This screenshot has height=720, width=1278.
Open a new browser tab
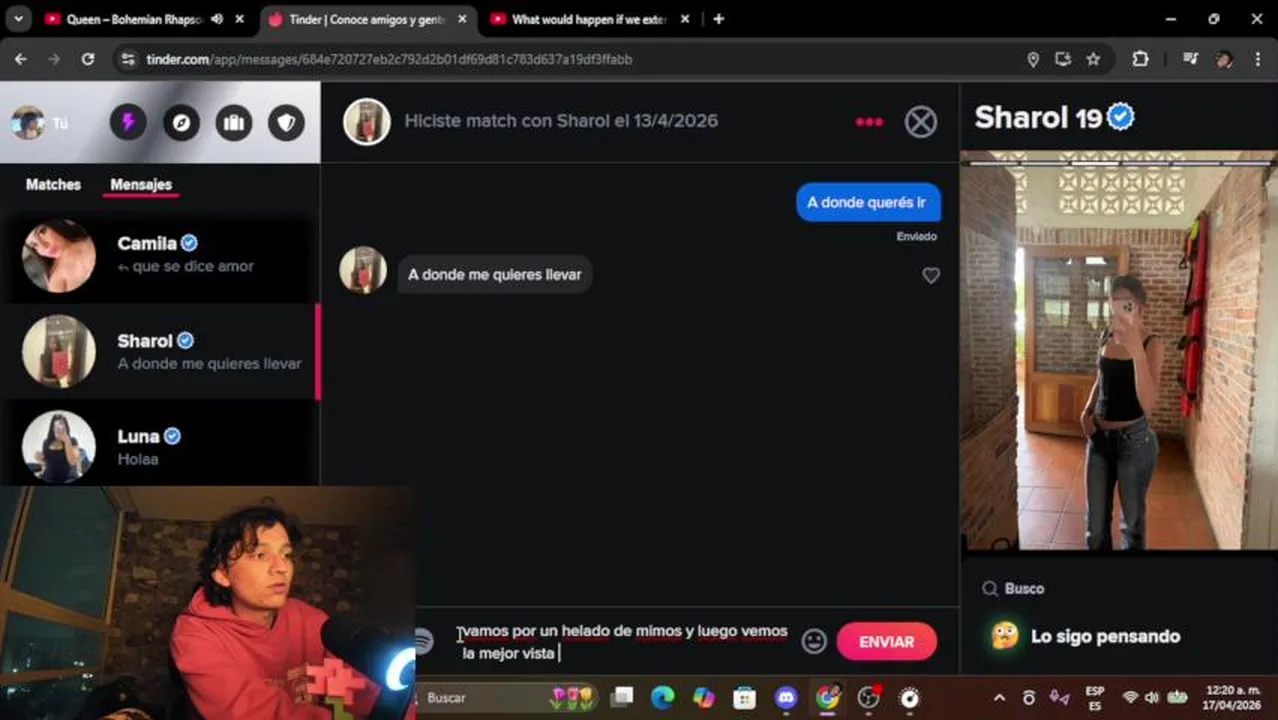point(718,19)
